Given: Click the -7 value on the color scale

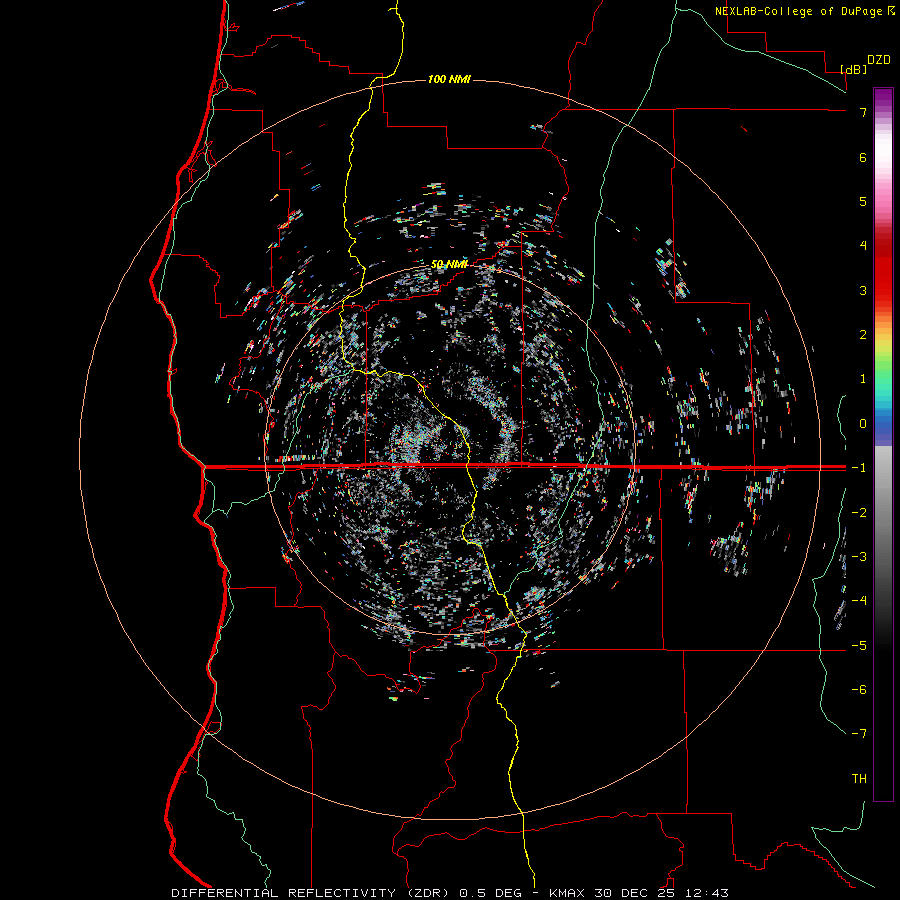Looking at the screenshot, I should [x=859, y=734].
